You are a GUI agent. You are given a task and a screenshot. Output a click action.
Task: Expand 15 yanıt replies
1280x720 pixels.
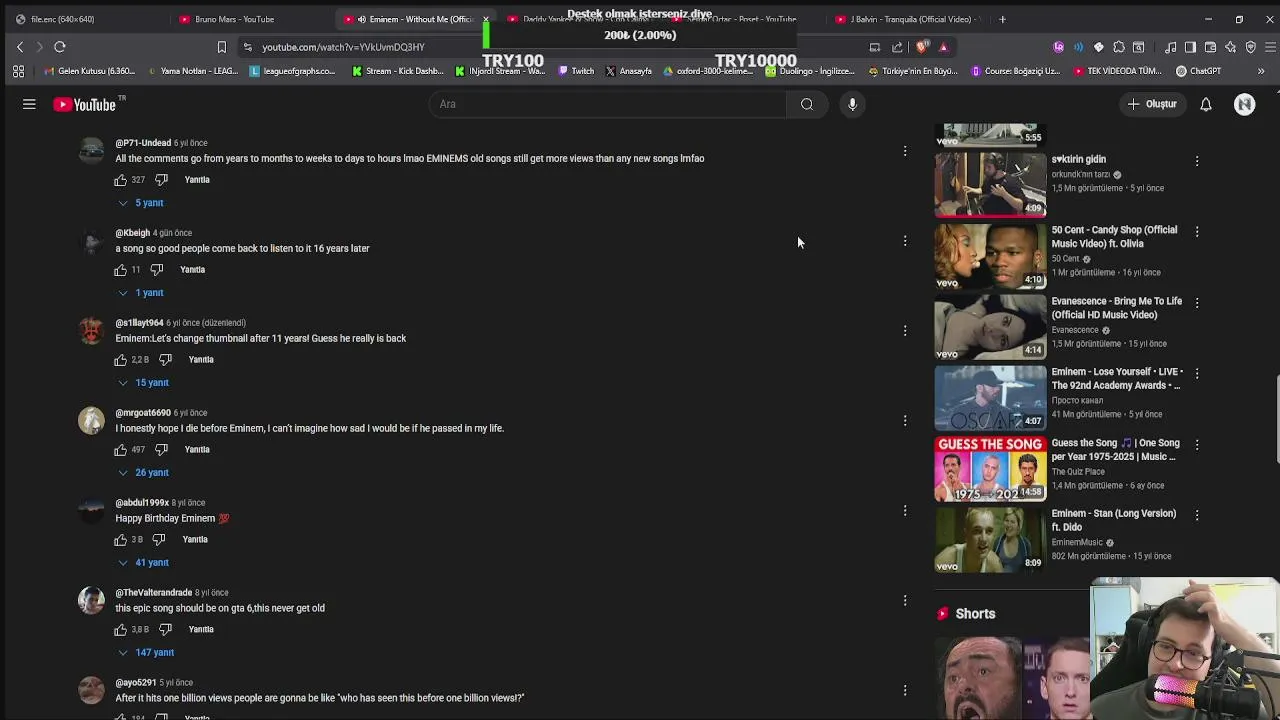(x=143, y=383)
